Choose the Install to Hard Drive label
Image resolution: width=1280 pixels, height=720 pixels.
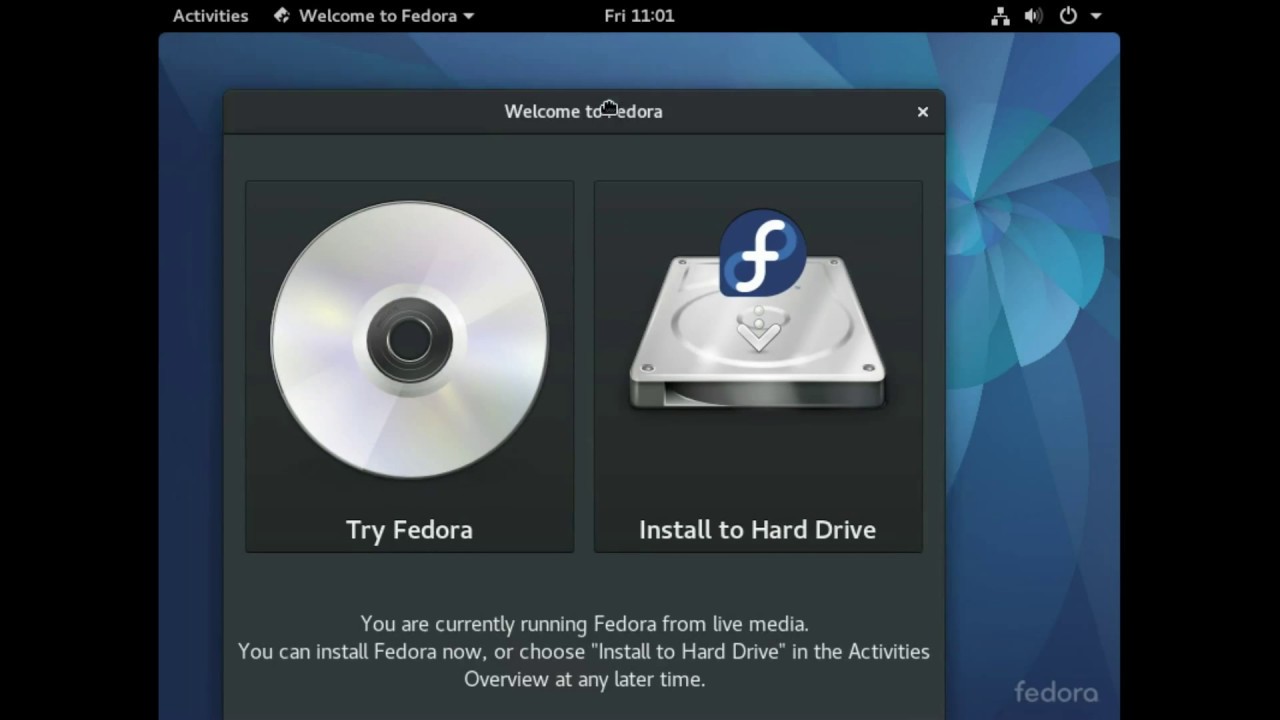pyautogui.click(x=757, y=530)
